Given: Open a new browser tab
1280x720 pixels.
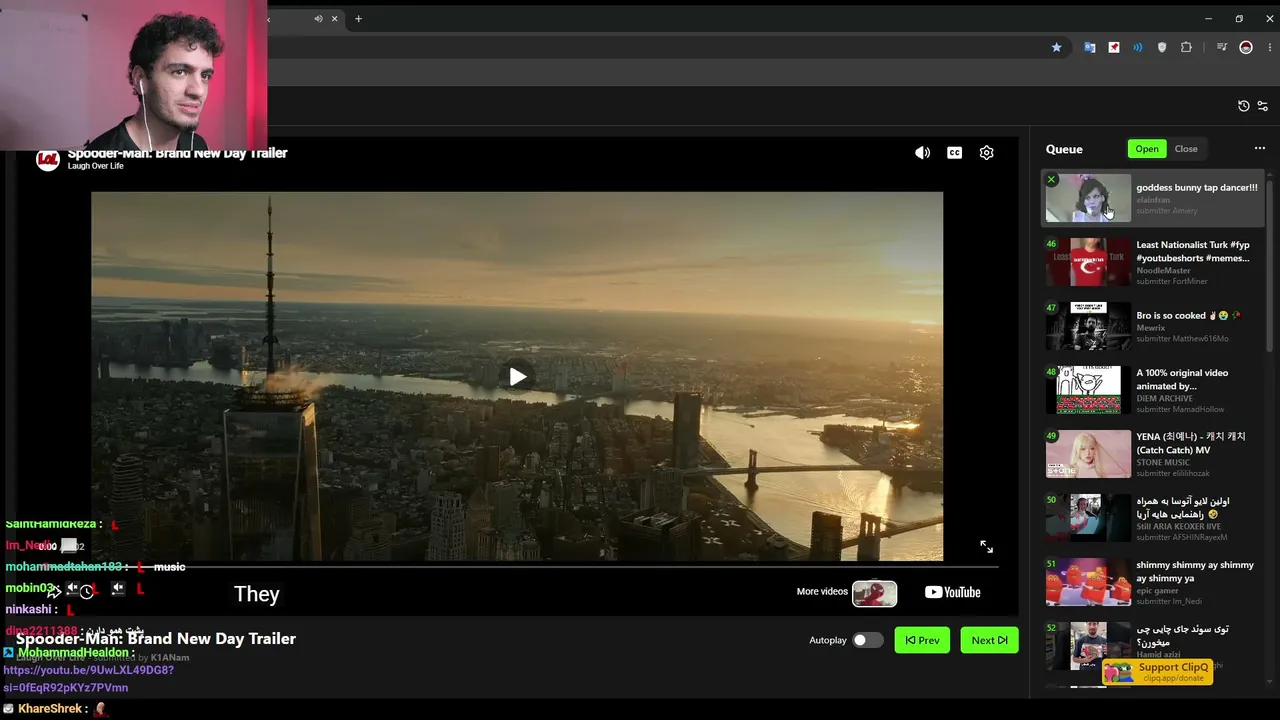Looking at the screenshot, I should pyautogui.click(x=358, y=18).
